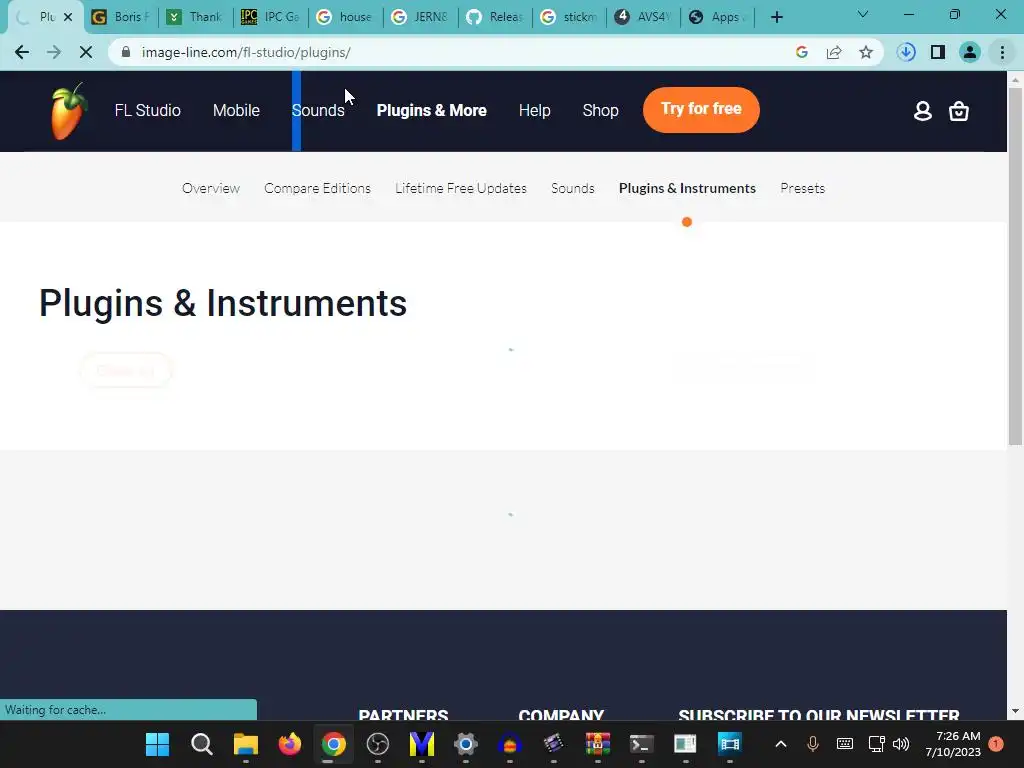Screen dimensions: 1024x768
Task: Open the Sounds menu in top navigation
Action: click(x=318, y=110)
